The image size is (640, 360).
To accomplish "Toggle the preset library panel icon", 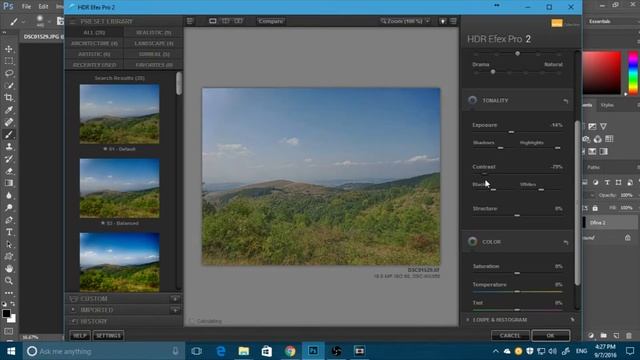I will coord(190,21).
